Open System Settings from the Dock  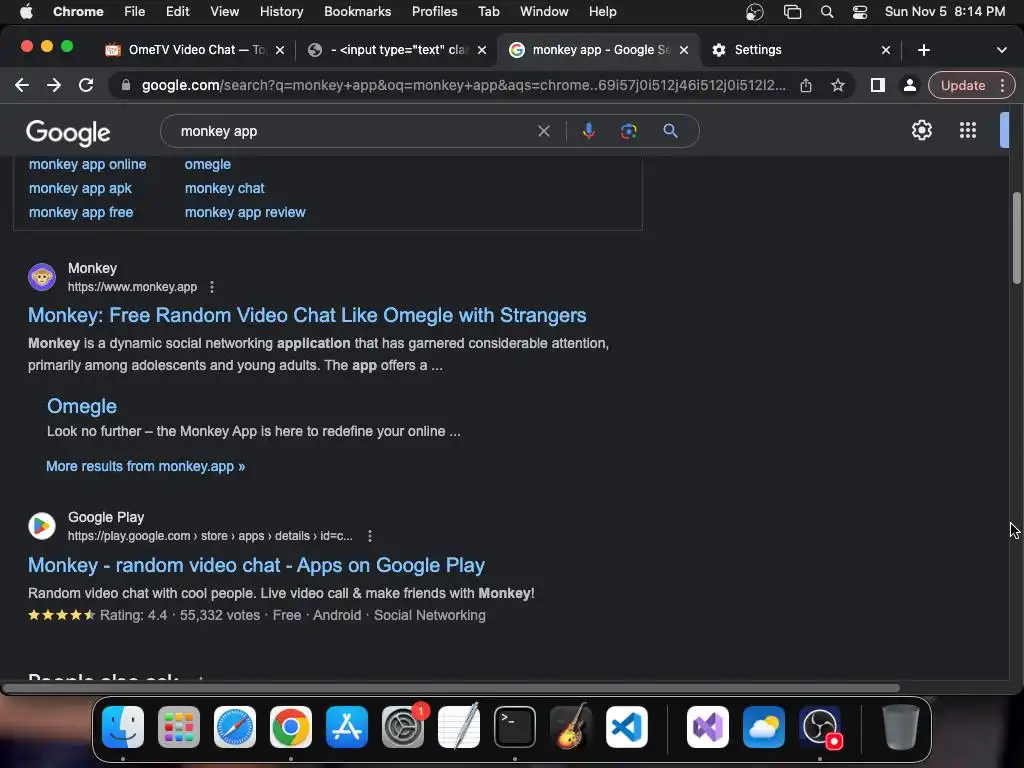tap(403, 727)
